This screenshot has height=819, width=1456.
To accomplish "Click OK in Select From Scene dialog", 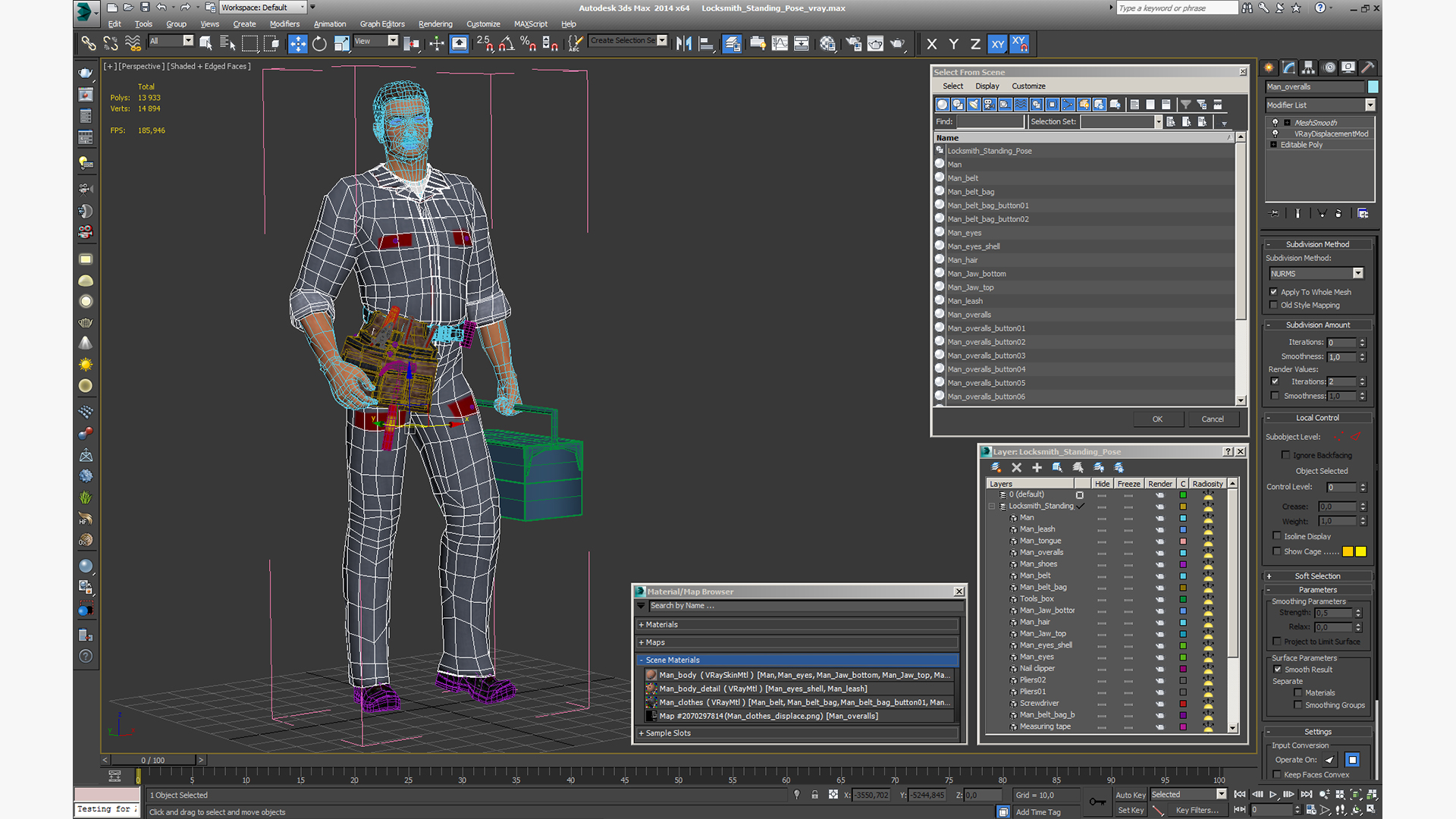I will pos(1157,419).
